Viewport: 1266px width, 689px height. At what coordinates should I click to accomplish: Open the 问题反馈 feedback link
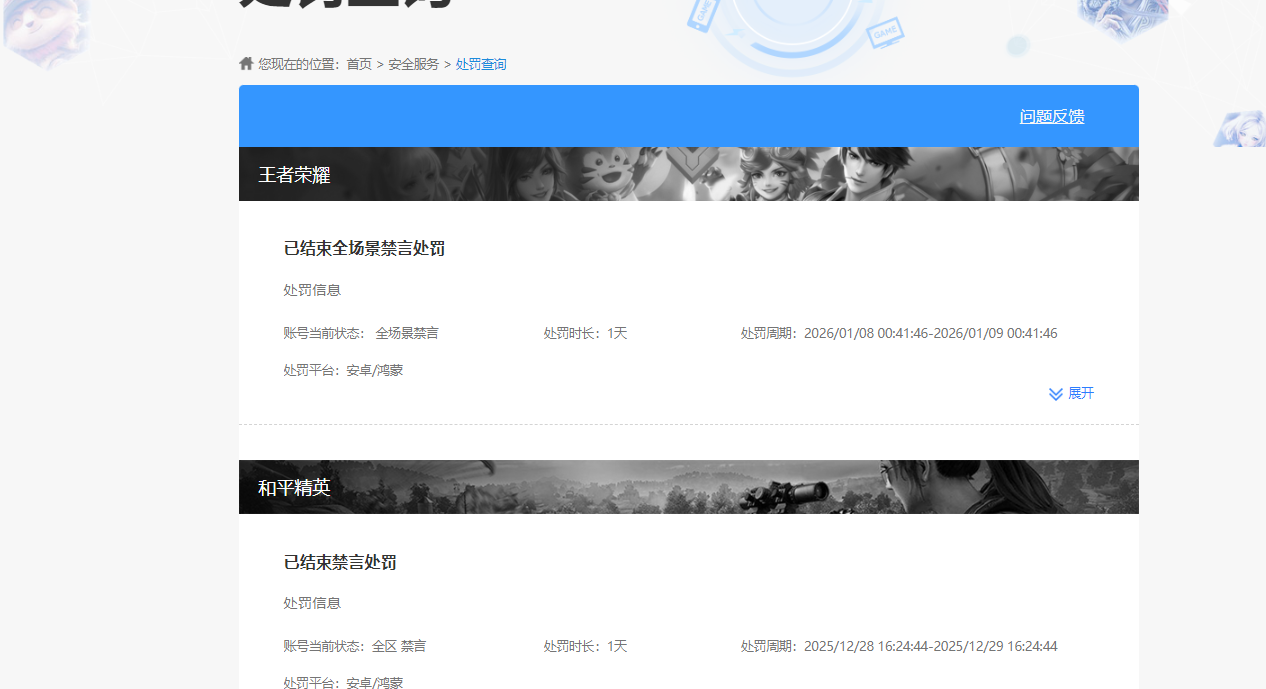coord(1052,116)
